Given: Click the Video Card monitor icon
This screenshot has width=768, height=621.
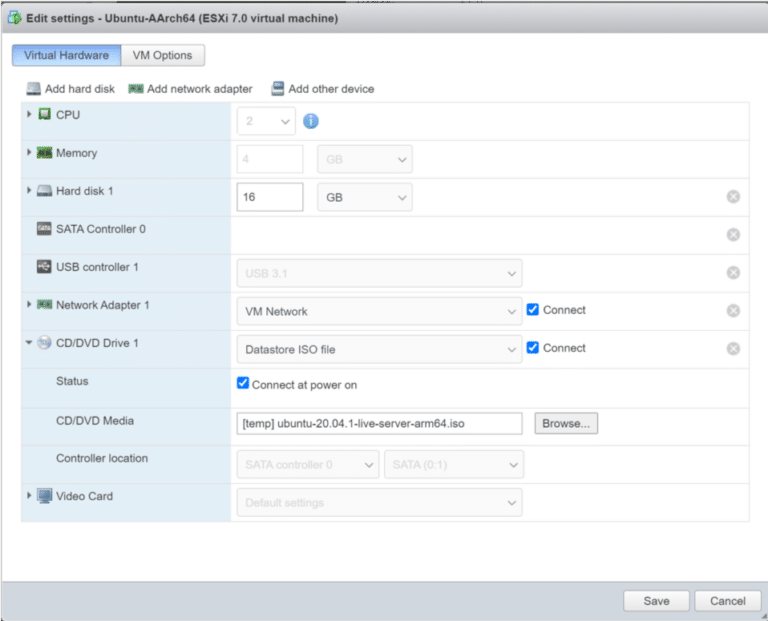Looking at the screenshot, I should pyautogui.click(x=45, y=496).
